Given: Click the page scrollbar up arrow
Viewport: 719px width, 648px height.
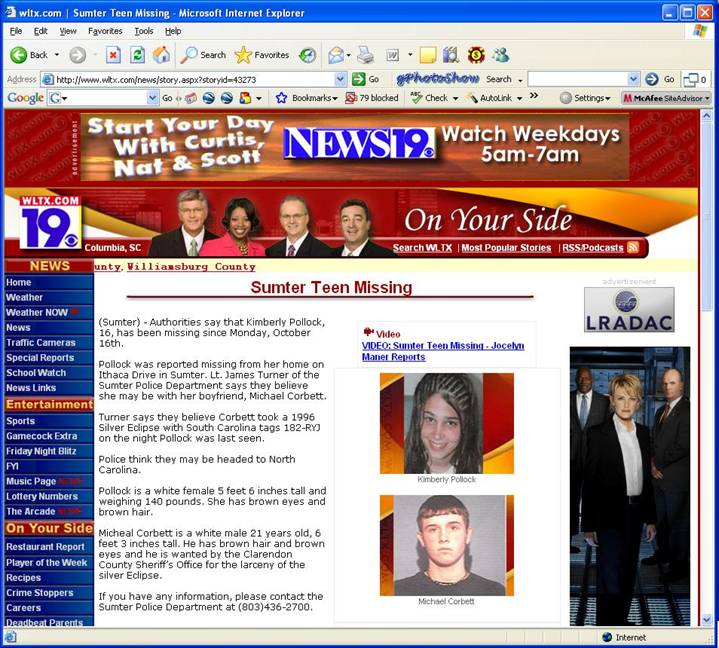Looking at the screenshot, I should (706, 115).
